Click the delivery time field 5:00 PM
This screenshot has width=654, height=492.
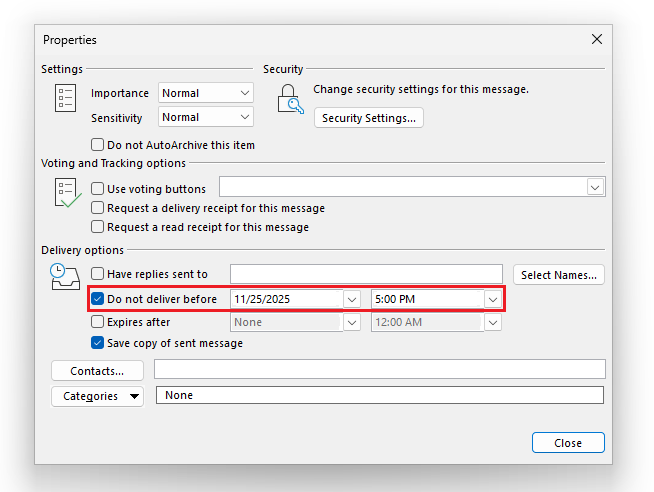click(x=428, y=299)
